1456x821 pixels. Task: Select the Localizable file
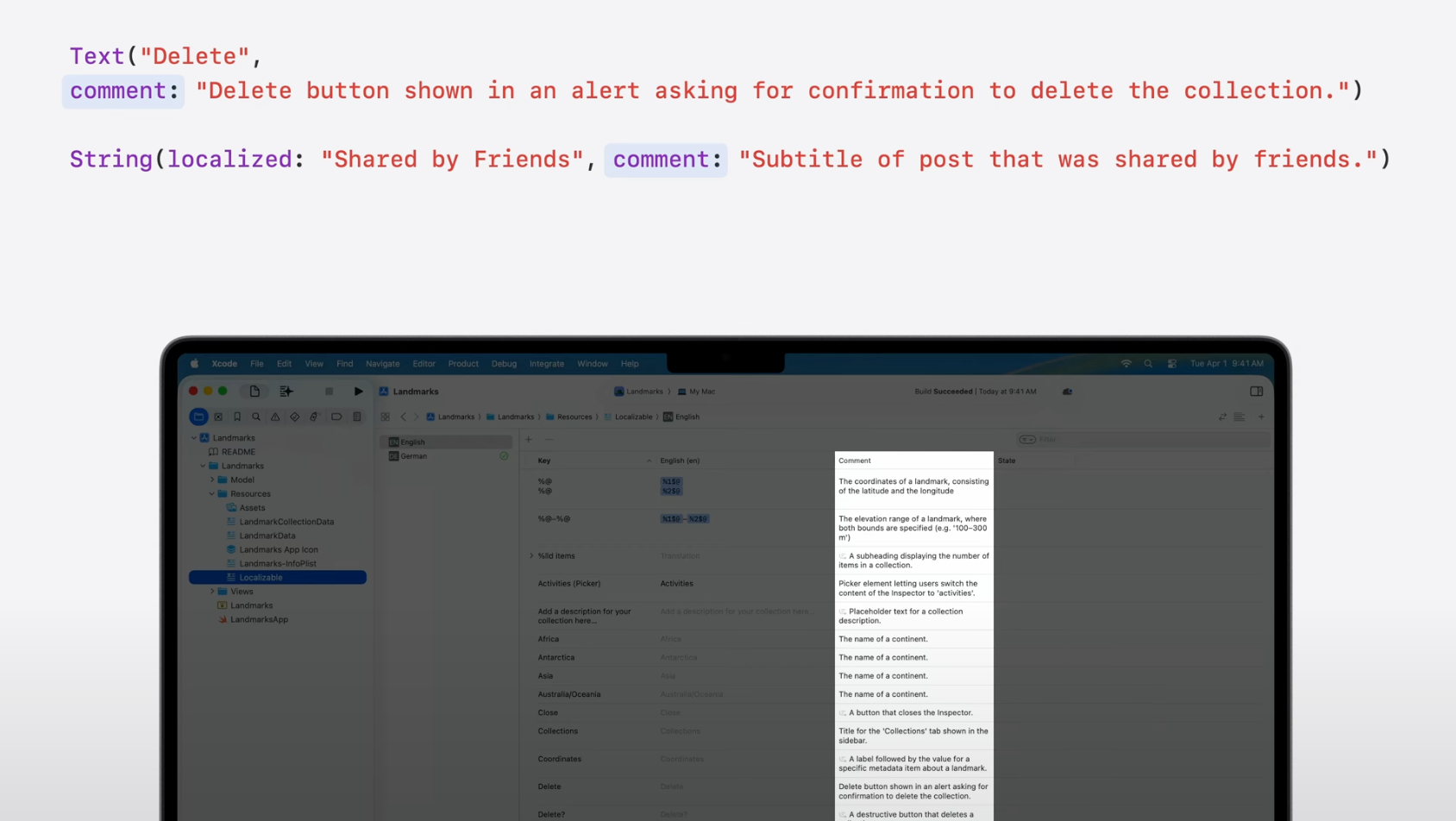point(278,578)
